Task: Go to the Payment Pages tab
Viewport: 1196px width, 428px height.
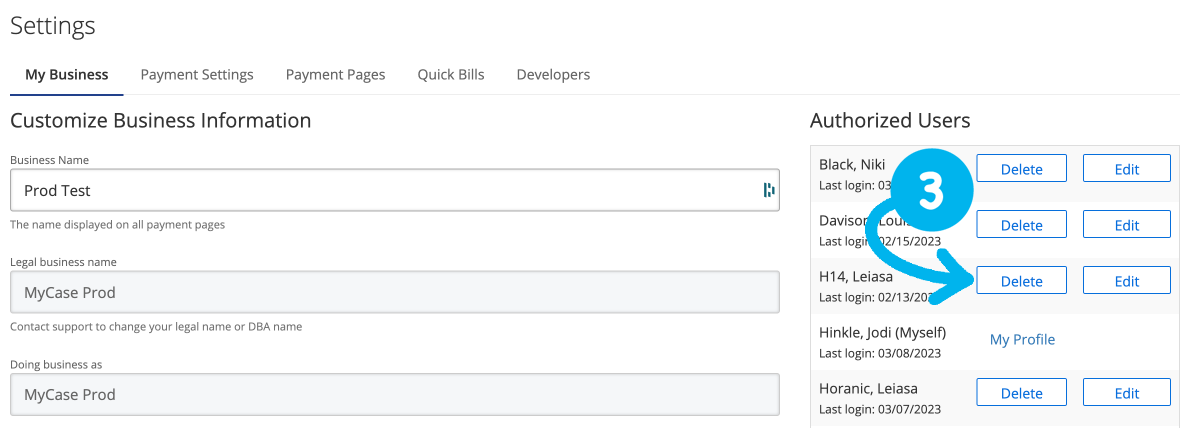Action: click(x=335, y=75)
